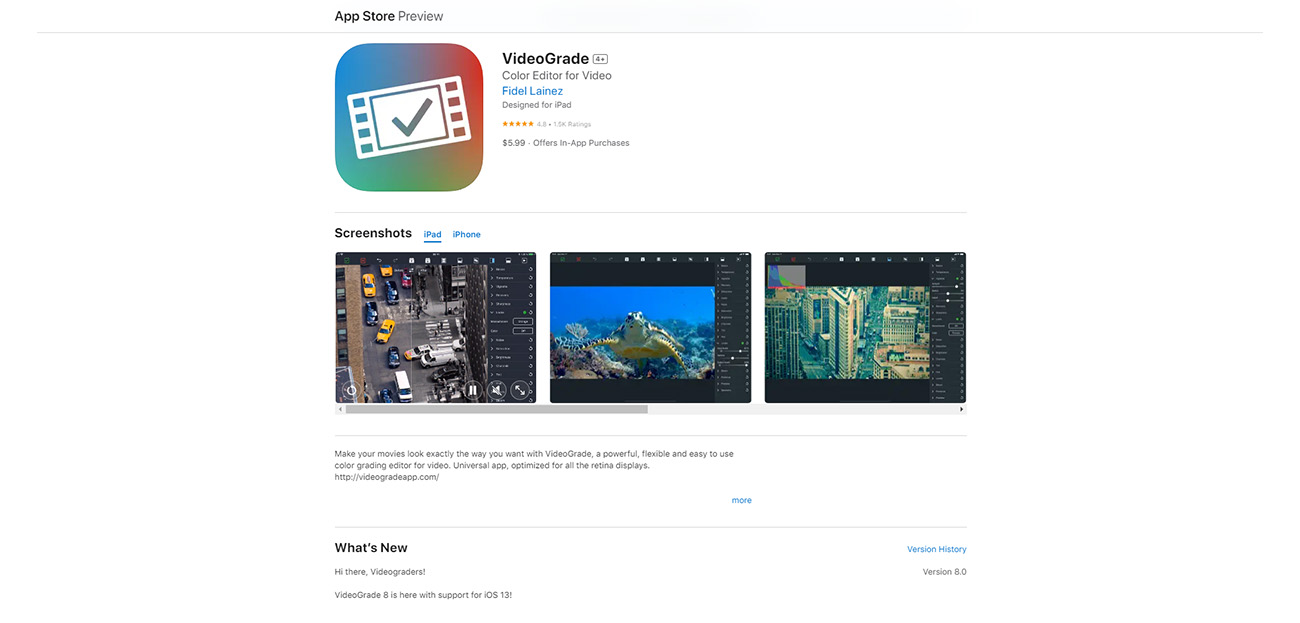This screenshot has width=1300, height=623.
Task: Click the $5.99 price label
Action: coord(513,142)
